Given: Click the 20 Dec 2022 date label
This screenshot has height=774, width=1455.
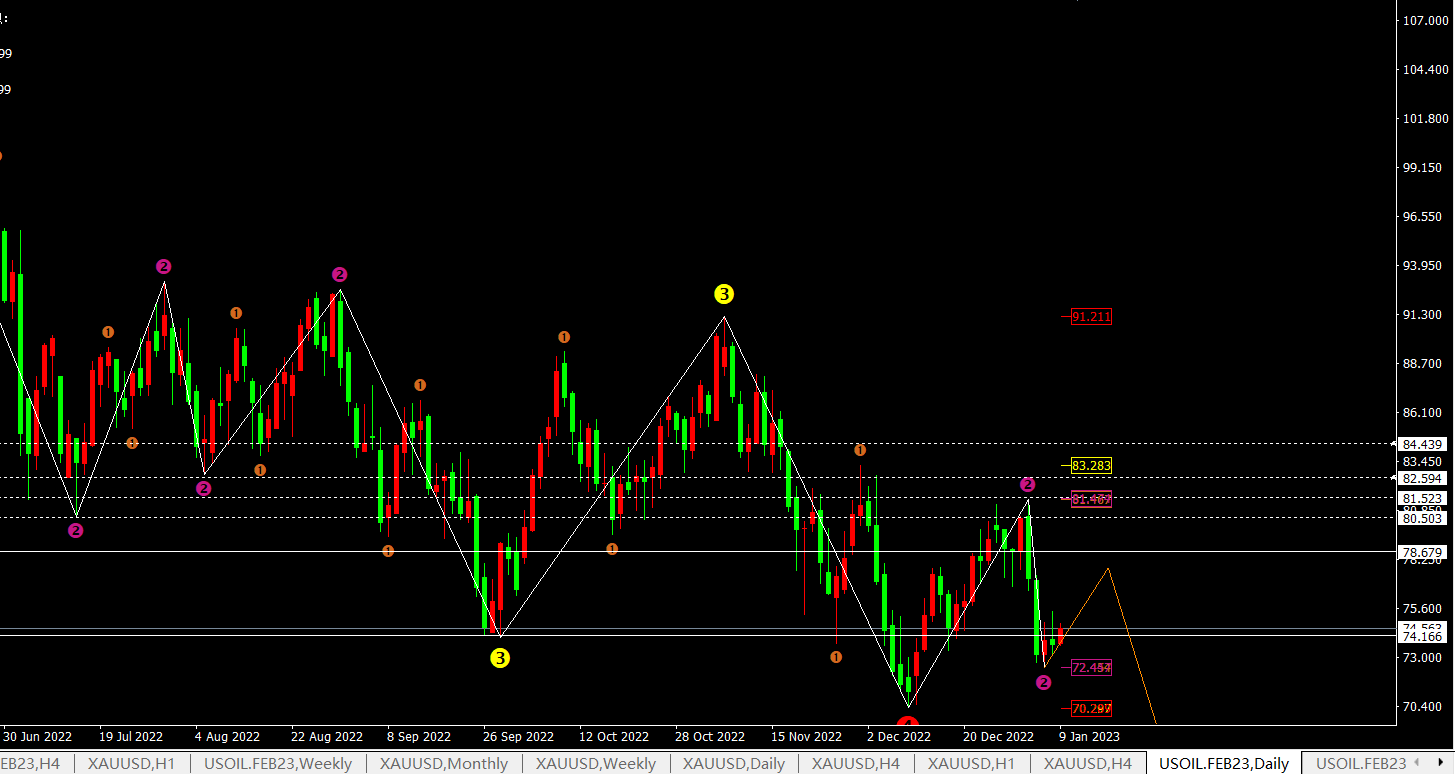Looking at the screenshot, I should (998, 737).
